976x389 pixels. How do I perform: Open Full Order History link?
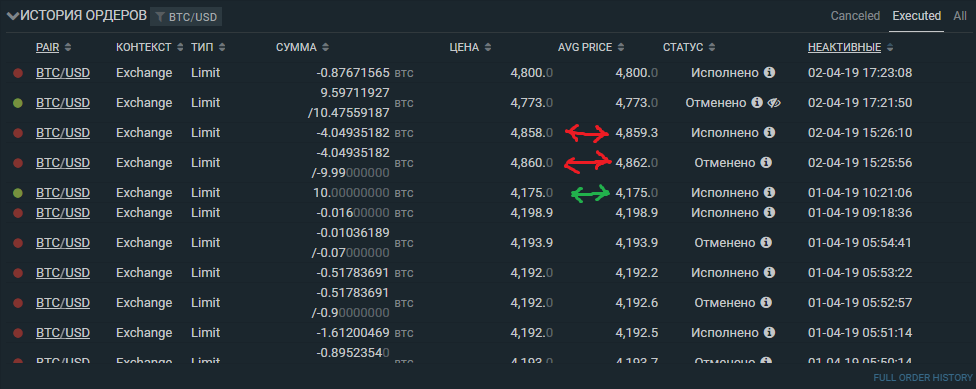point(922,378)
